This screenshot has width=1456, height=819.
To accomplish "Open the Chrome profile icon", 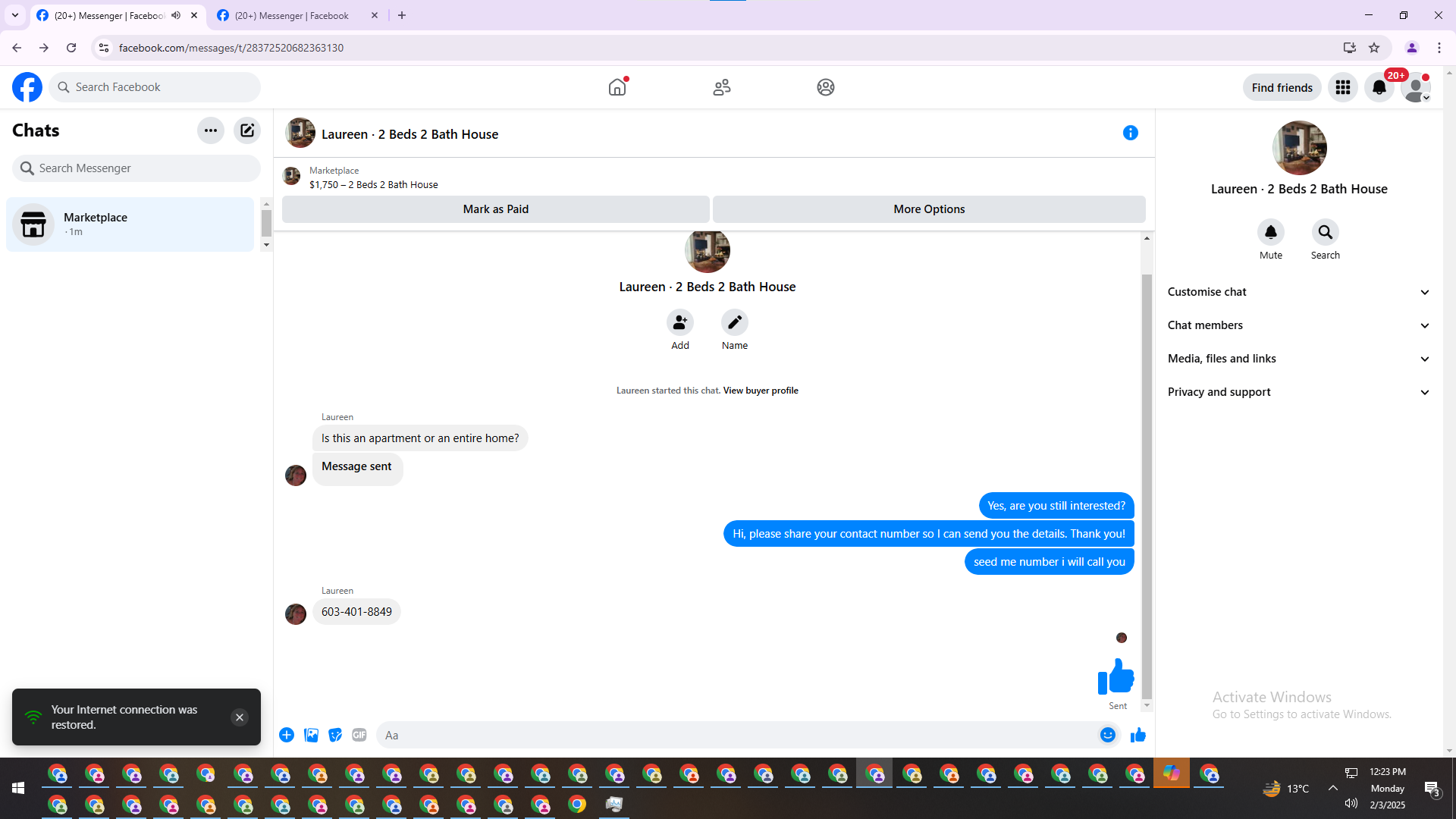I will (1412, 48).
